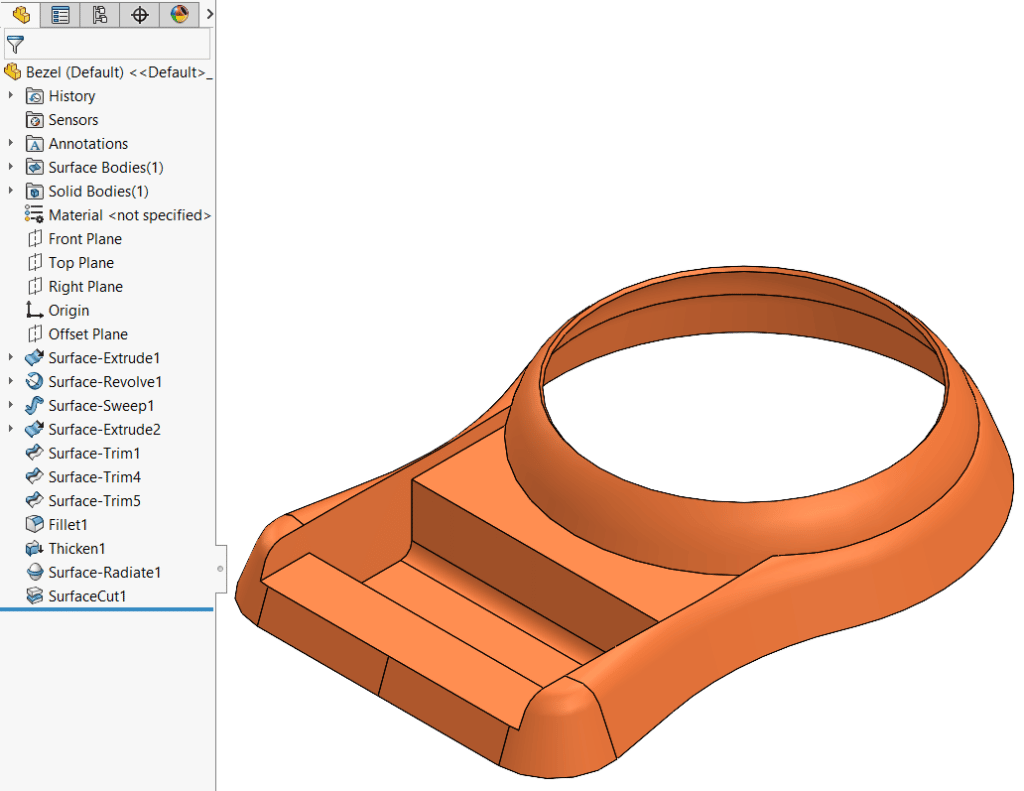Expand the Solid Bodies(1) folder

9,191
